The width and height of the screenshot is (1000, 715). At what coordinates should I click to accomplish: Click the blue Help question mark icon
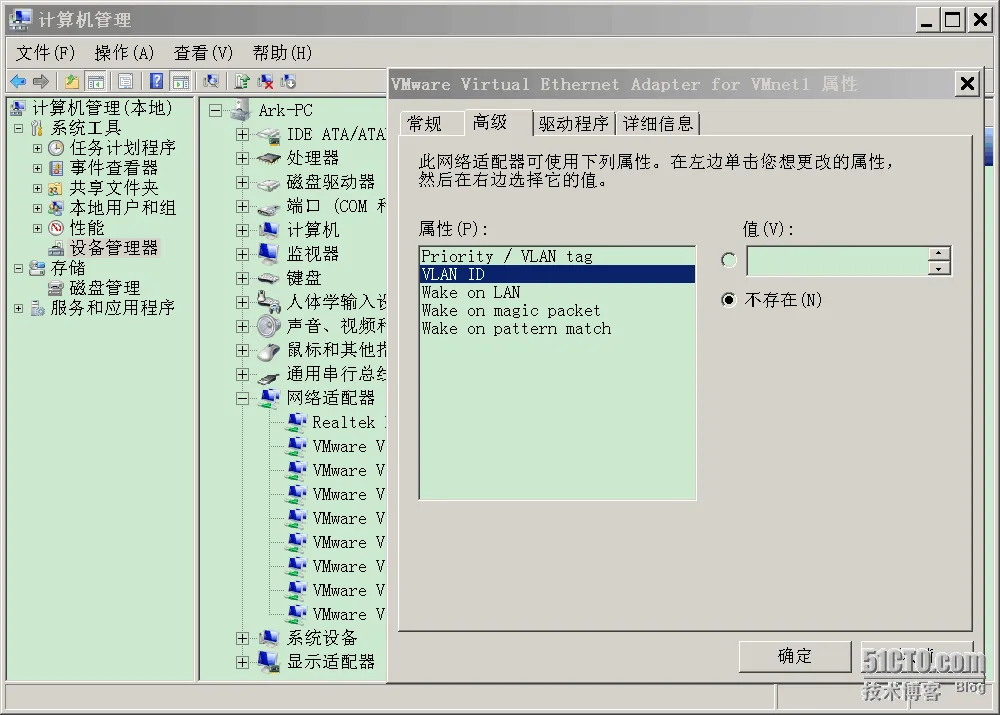[x=156, y=82]
